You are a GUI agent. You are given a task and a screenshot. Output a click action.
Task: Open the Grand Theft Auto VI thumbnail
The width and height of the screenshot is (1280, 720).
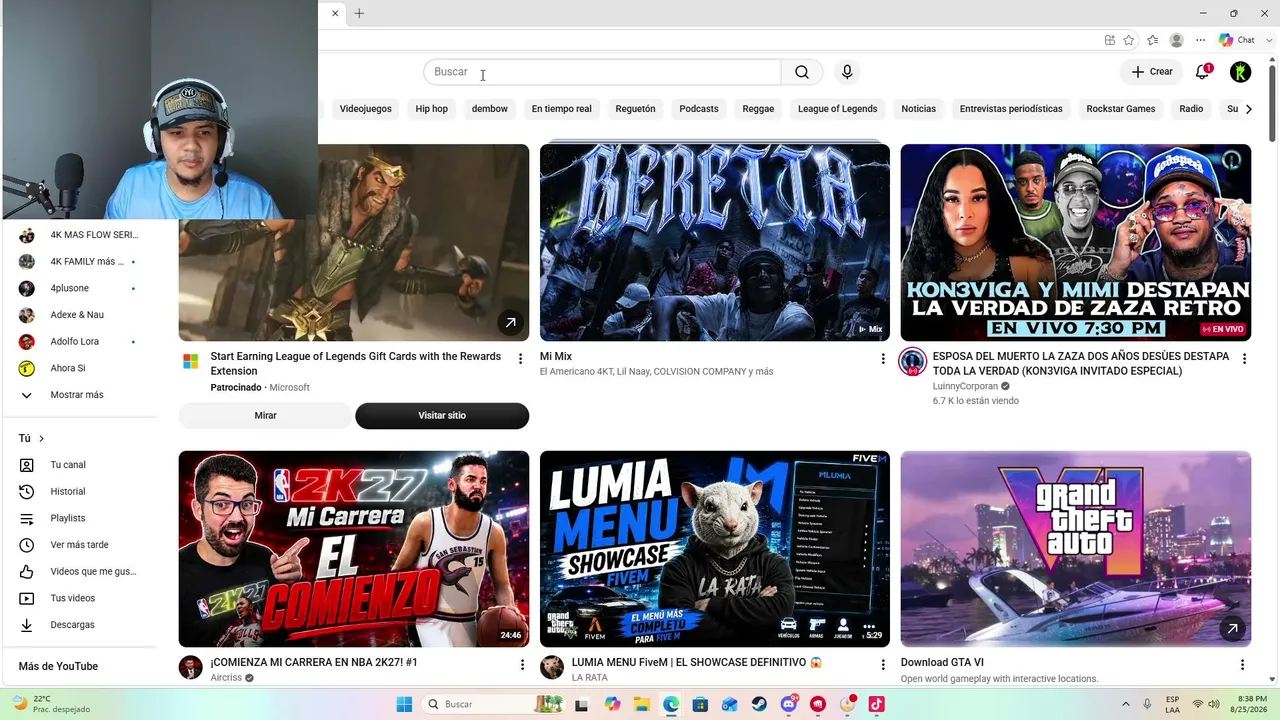(1076, 549)
